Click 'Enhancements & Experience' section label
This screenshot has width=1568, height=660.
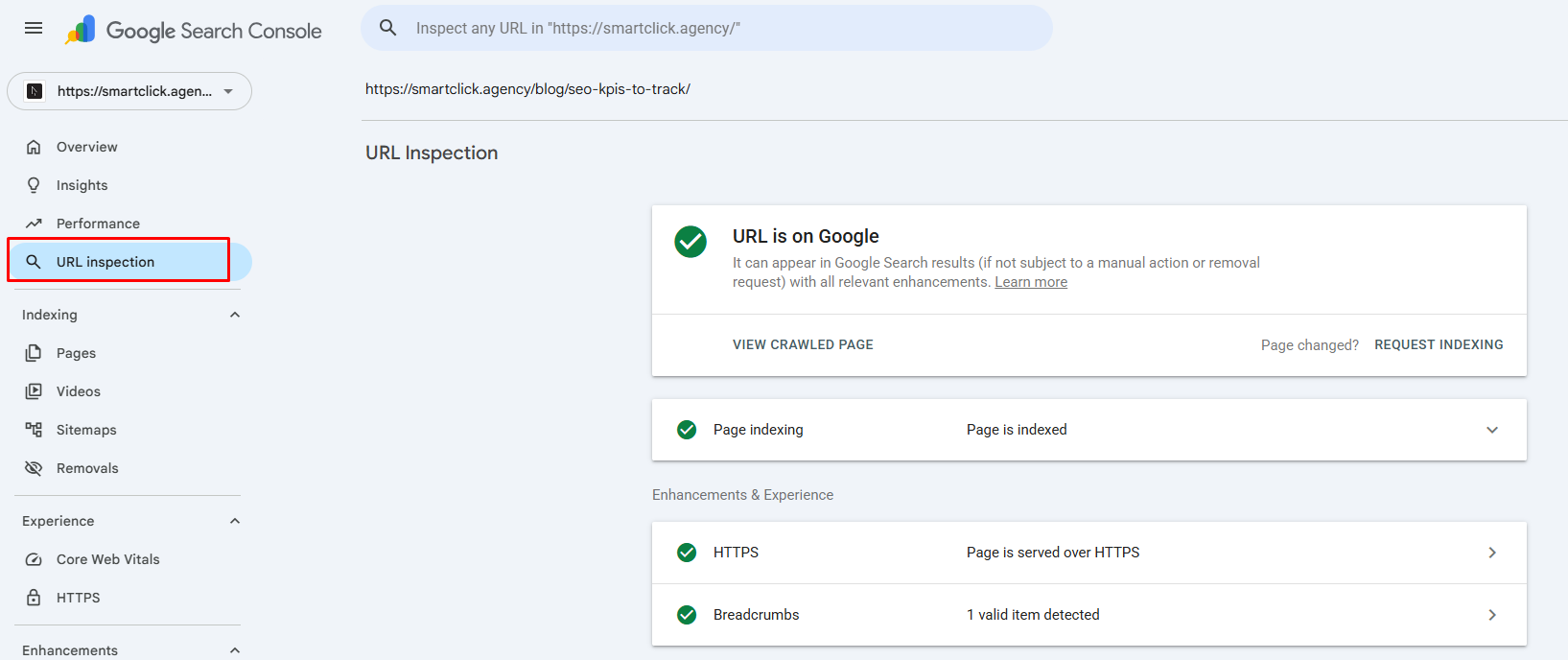point(742,495)
